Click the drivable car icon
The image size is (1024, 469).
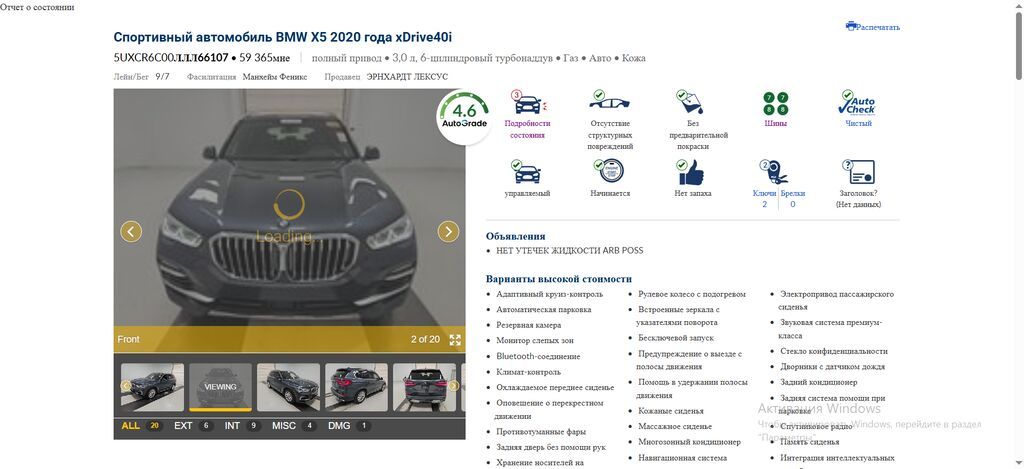[527, 172]
